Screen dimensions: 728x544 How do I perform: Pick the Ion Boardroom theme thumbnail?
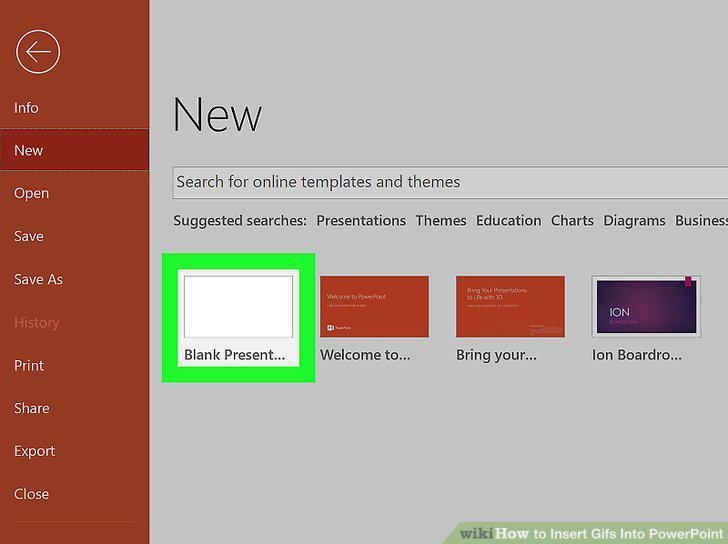tap(646, 306)
